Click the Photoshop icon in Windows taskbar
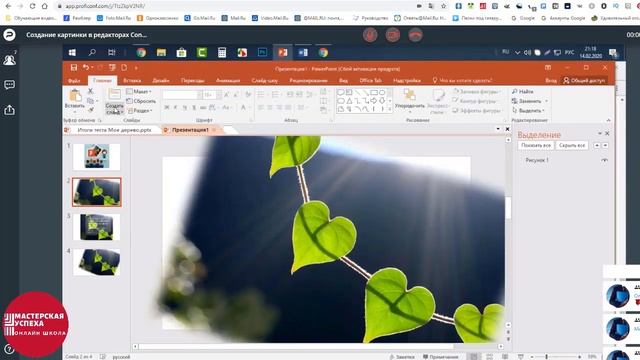This screenshot has width=640, height=360. pos(262,53)
